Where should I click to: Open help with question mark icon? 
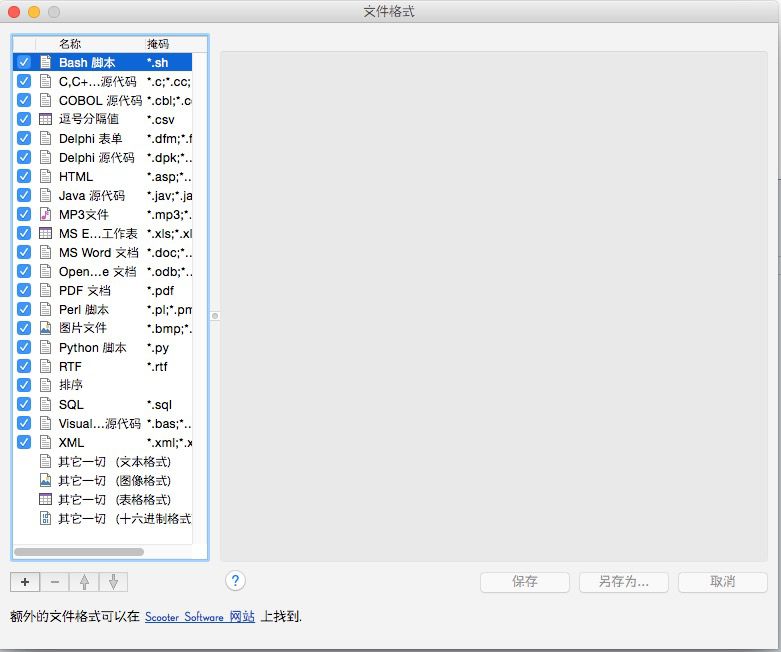point(235,580)
